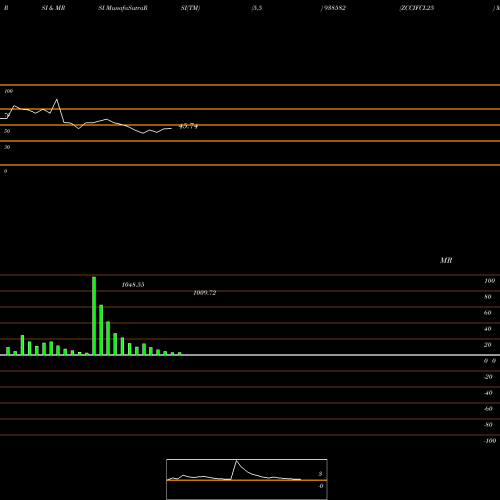Open the mini overview chart thumbnail
The height and width of the screenshot is (500, 500).
click(247, 479)
